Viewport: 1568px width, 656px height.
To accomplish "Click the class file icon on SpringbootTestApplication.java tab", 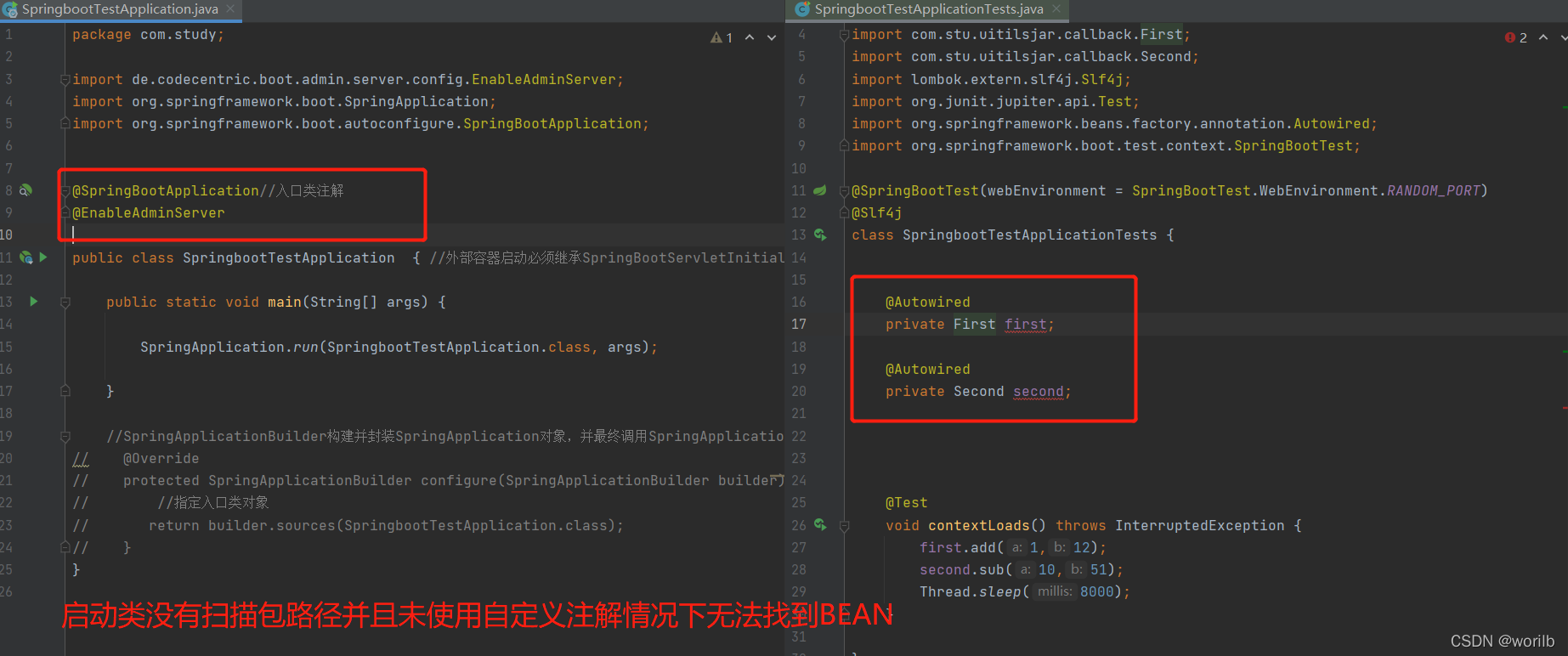I will pos(10,9).
